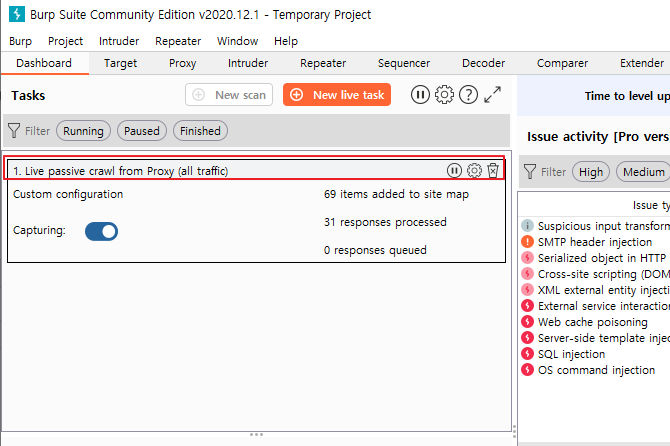The height and width of the screenshot is (446, 670).
Task: Click the New scan button
Action: click(x=229, y=94)
